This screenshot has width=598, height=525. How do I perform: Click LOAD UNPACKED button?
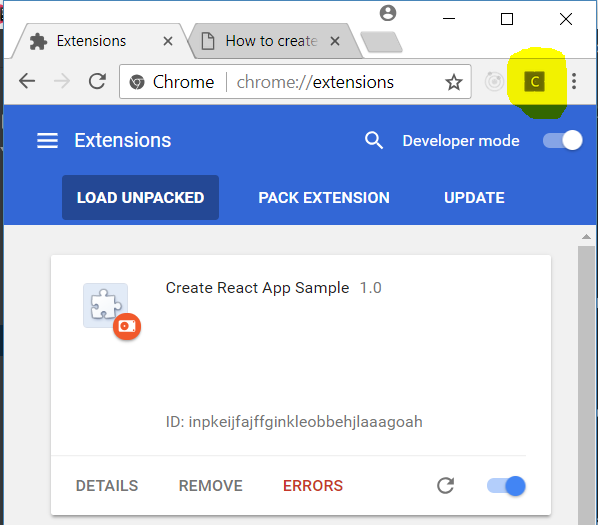click(x=140, y=197)
